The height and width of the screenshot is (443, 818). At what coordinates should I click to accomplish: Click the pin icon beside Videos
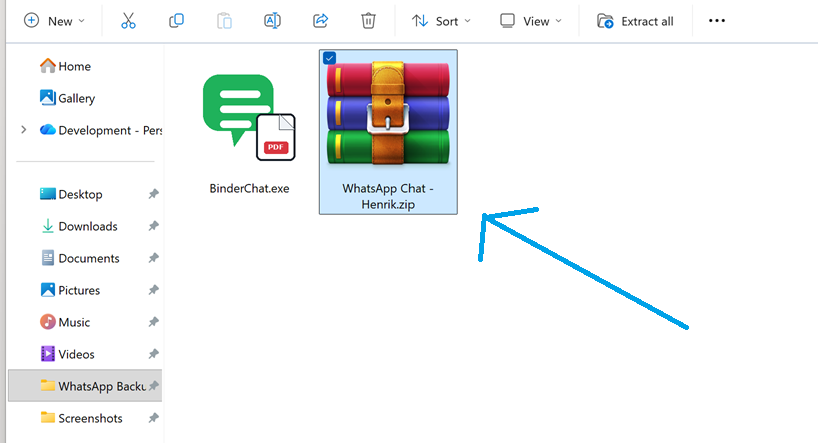[x=153, y=354]
